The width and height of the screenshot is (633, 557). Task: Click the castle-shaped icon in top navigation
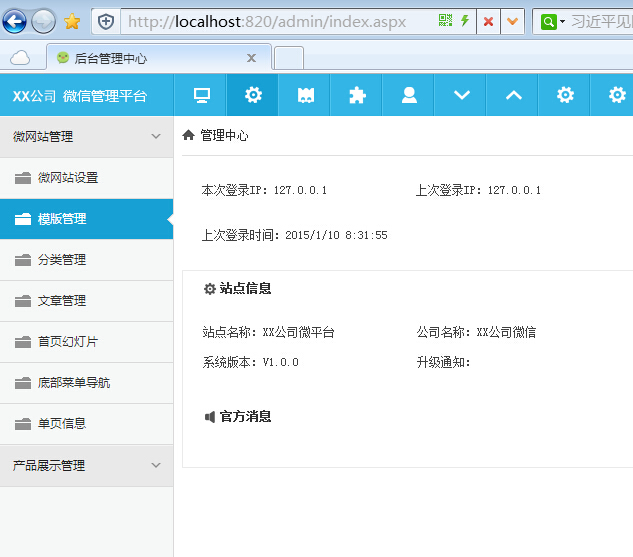point(306,95)
